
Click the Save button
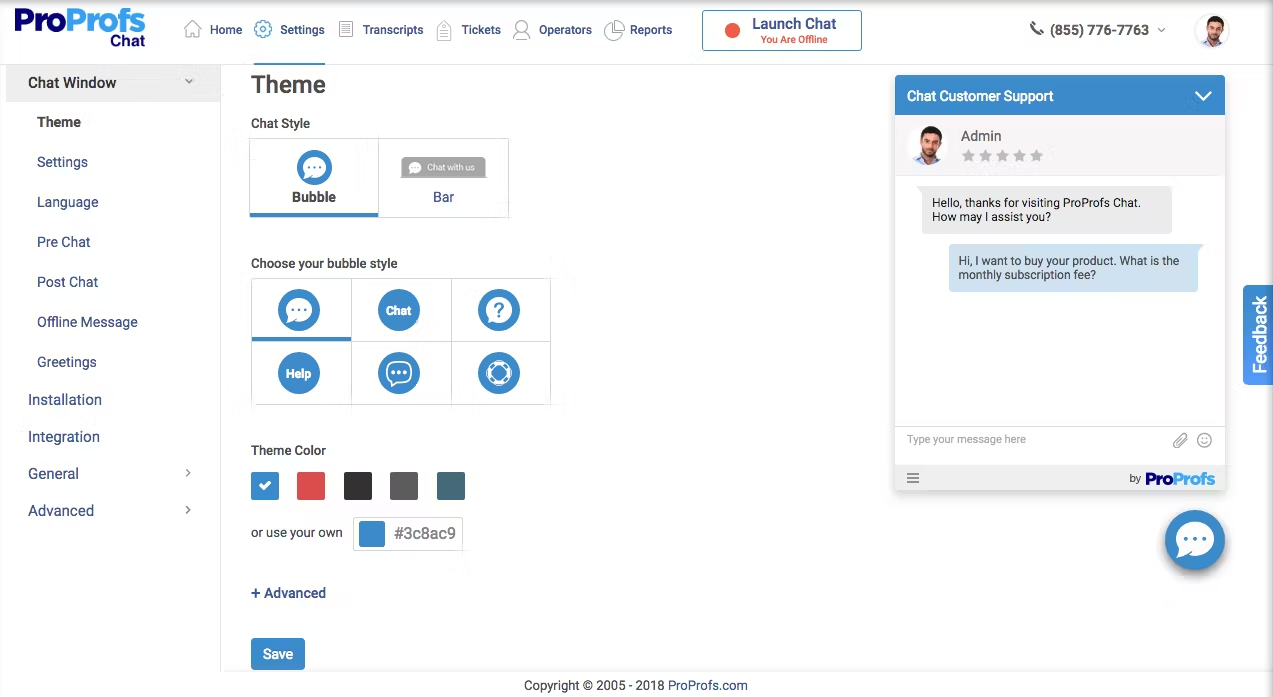pyautogui.click(x=278, y=654)
